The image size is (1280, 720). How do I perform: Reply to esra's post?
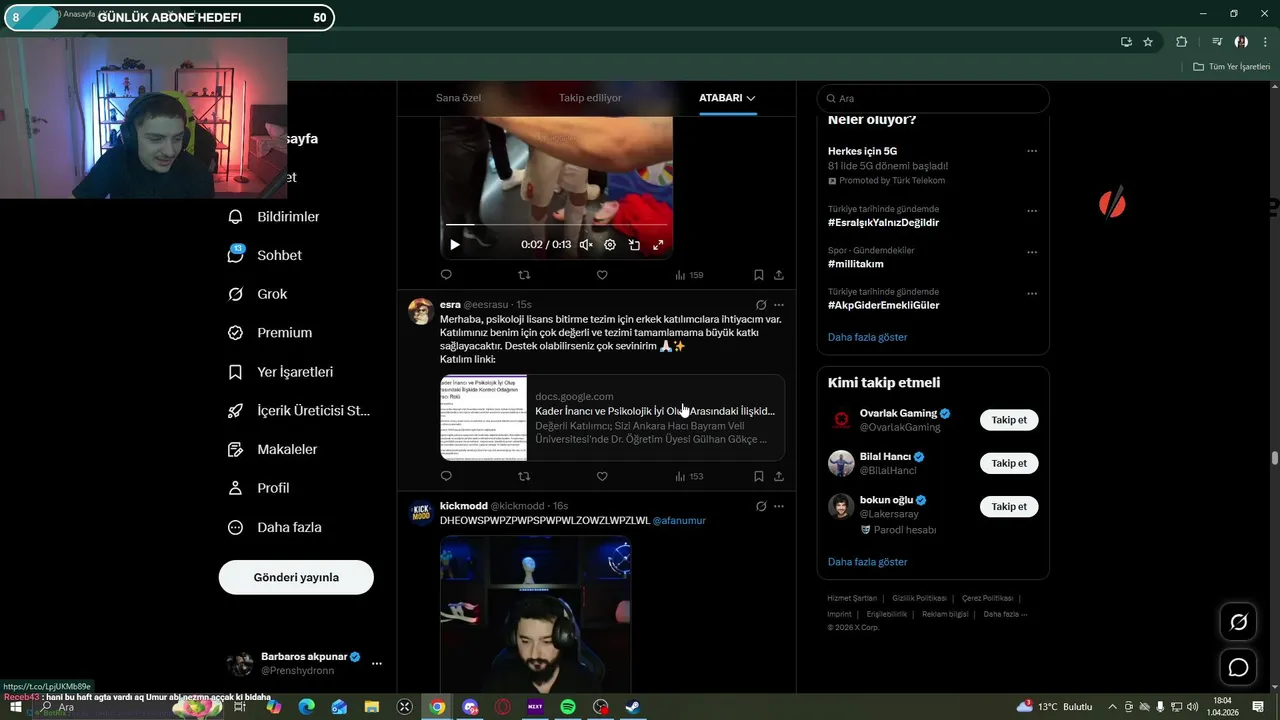446,476
